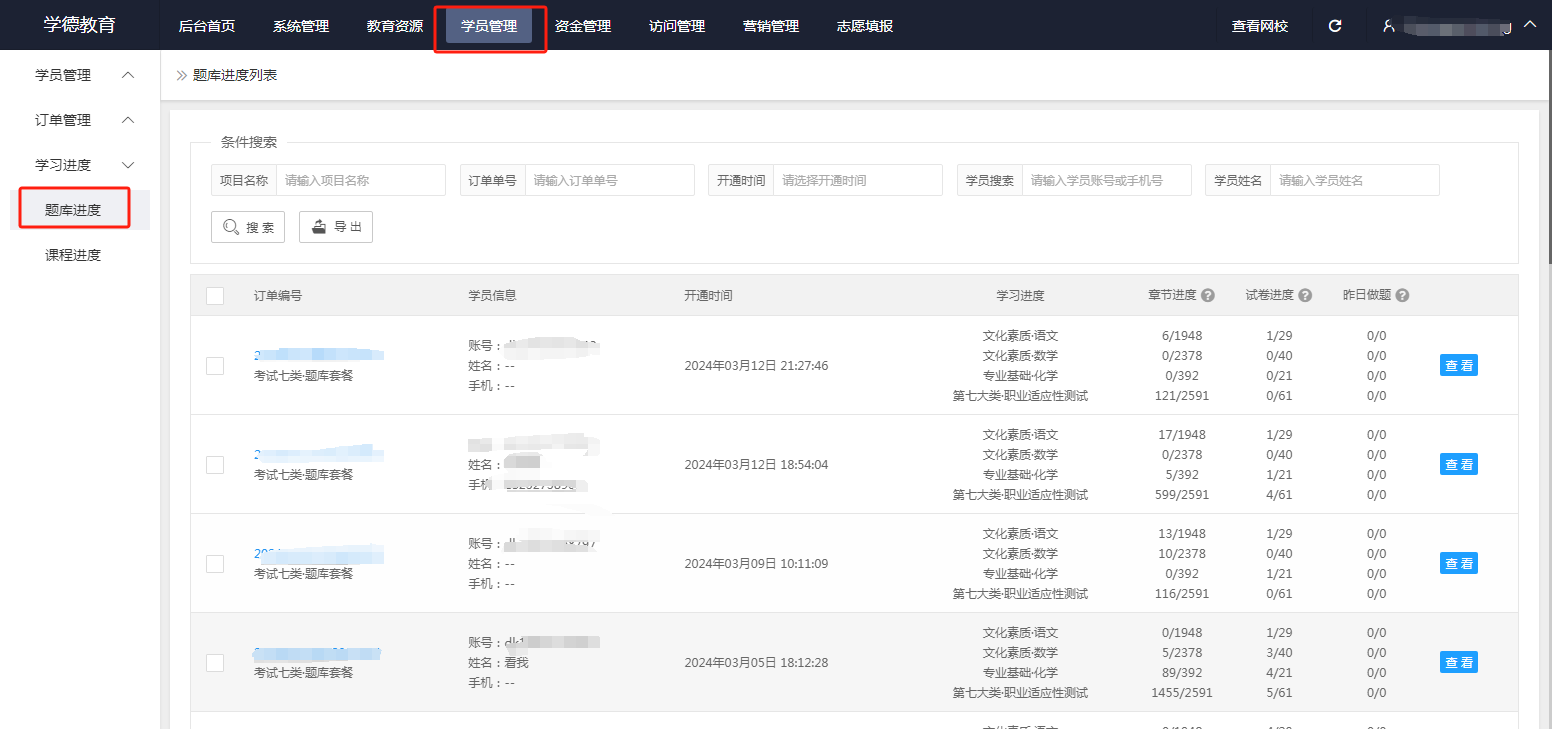Click the 订单编号 column header
Viewport: 1552px width, 729px height.
click(278, 296)
